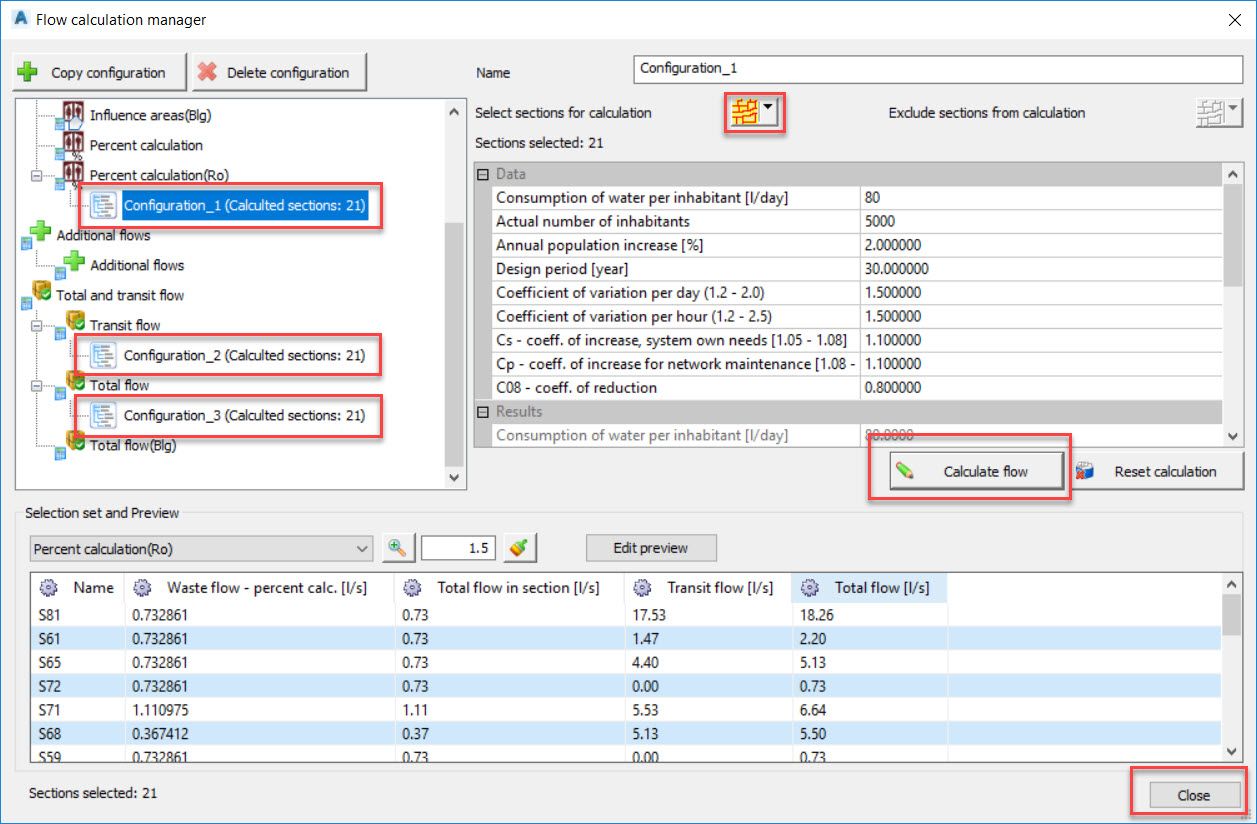Open the Percent calculation(Ro) preview dropdown
Screen dimensions: 1257x824
201,548
